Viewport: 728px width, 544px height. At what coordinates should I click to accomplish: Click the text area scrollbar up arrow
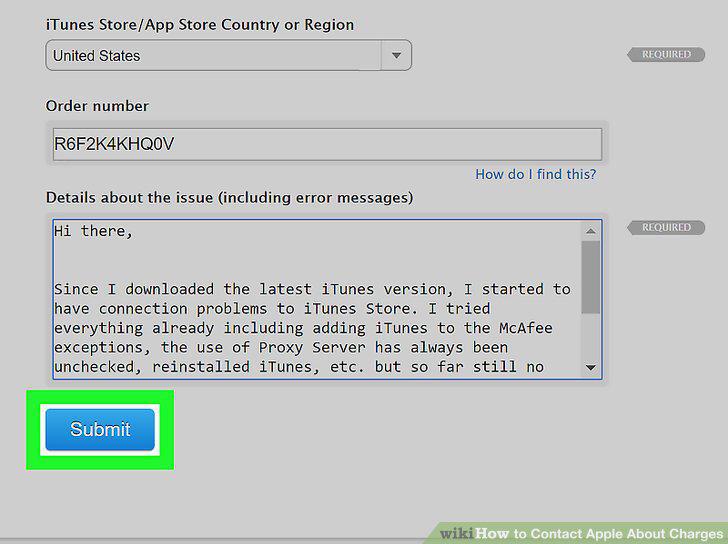tap(591, 231)
